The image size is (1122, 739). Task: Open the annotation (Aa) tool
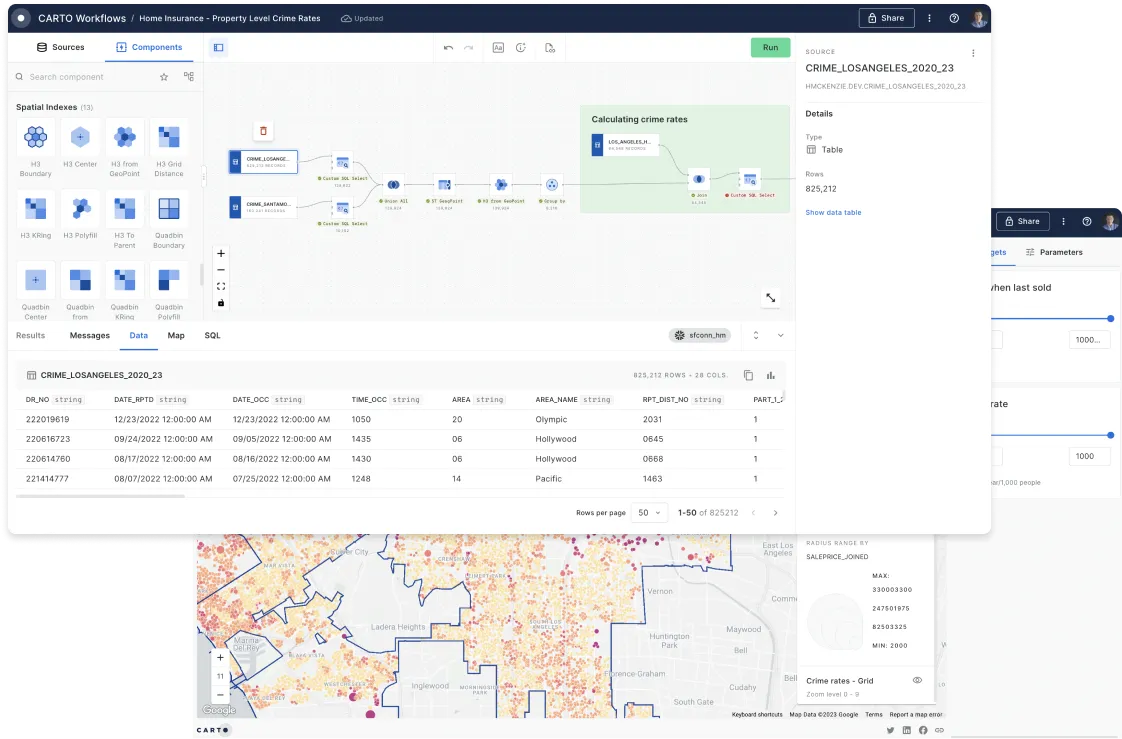click(498, 47)
